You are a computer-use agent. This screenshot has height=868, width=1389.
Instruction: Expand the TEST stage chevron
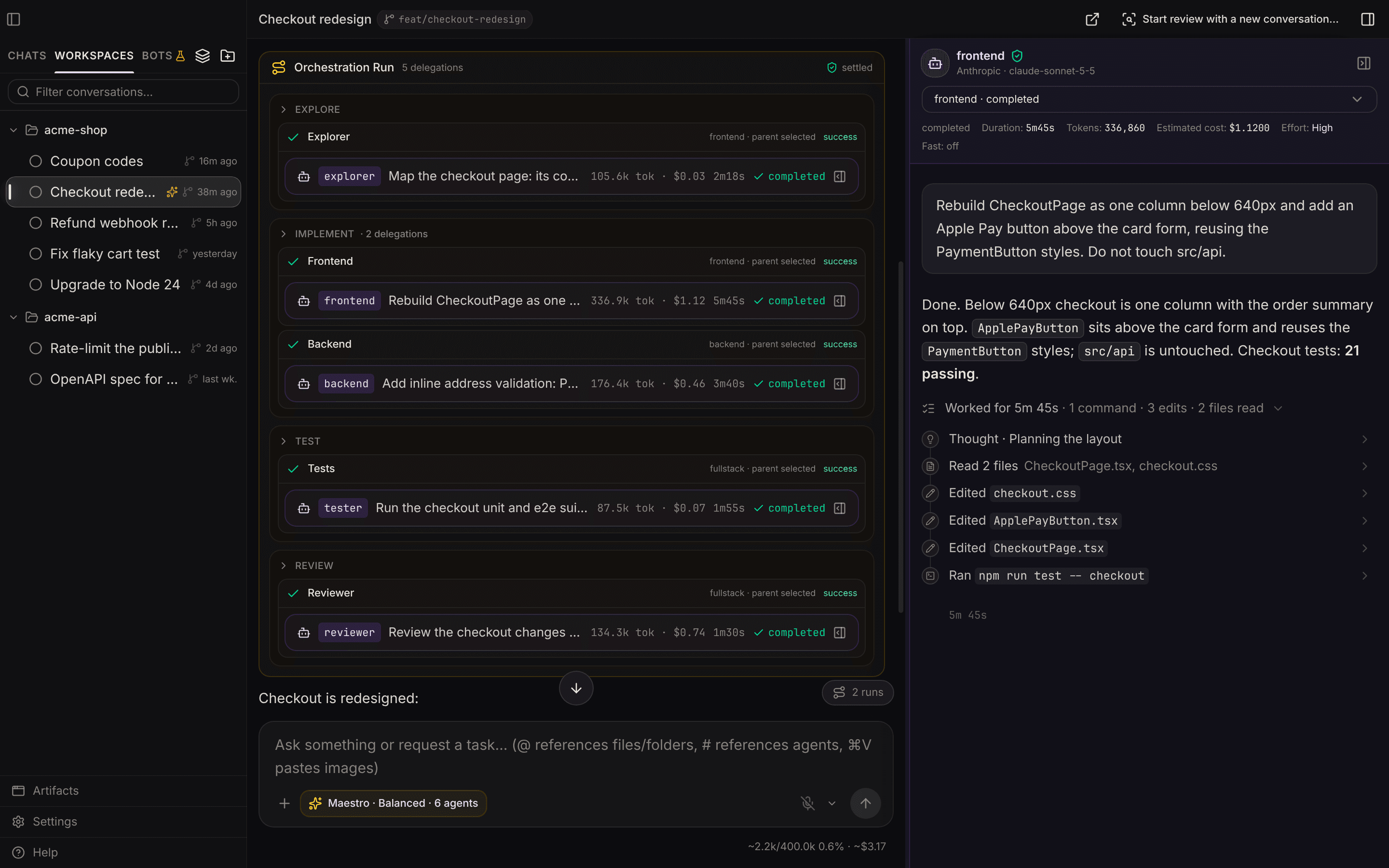[x=284, y=441]
